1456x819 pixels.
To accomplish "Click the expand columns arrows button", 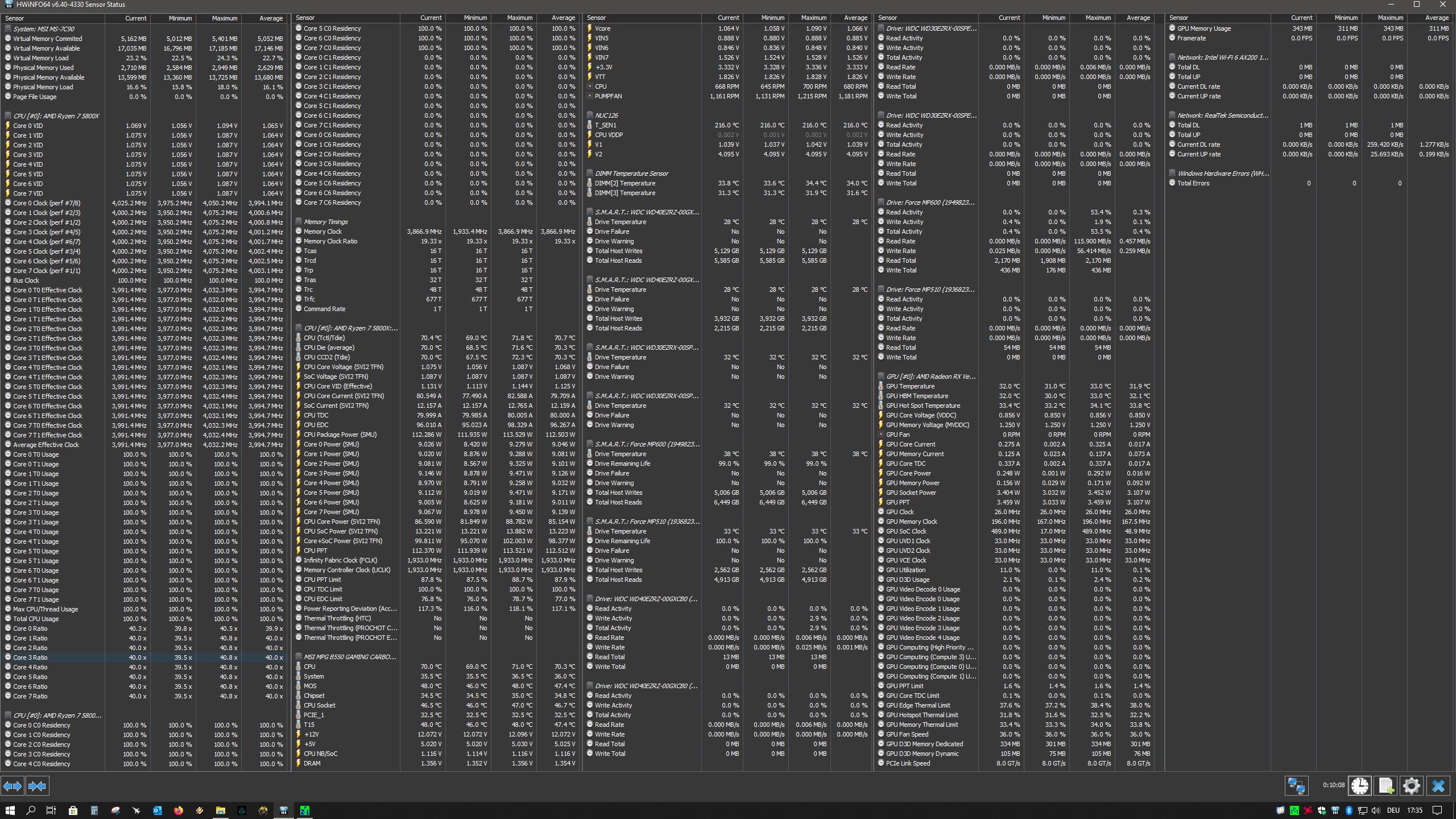I will [13, 786].
